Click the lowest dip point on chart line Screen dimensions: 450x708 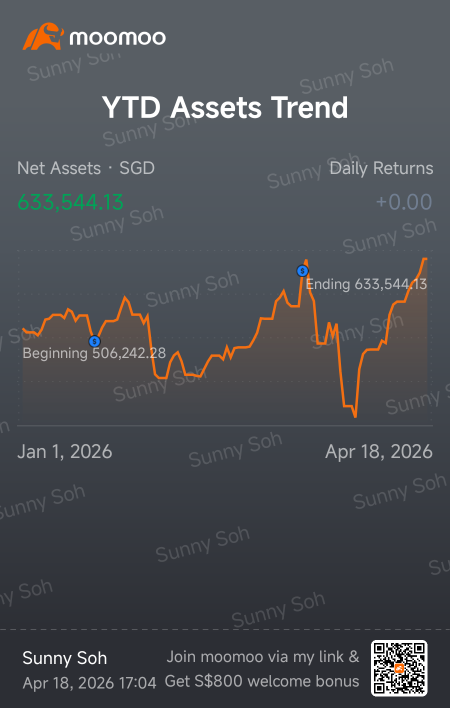point(355,416)
